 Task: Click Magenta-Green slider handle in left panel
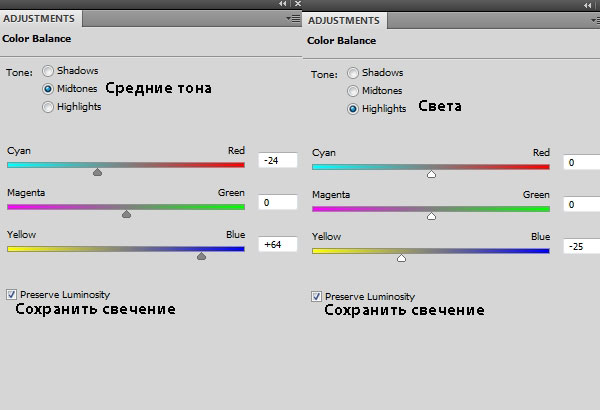point(126,214)
